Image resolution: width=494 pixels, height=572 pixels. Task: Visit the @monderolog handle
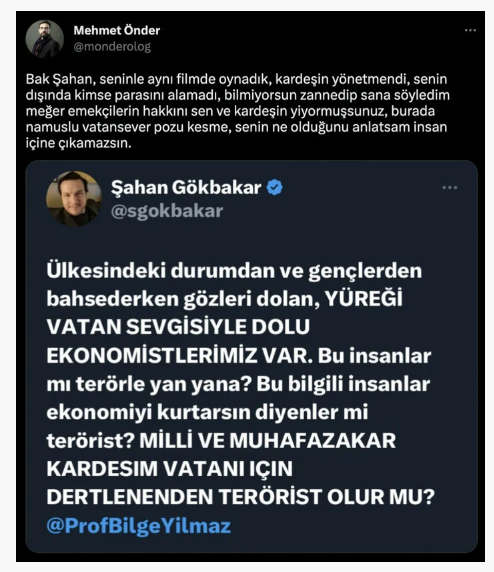point(112,47)
